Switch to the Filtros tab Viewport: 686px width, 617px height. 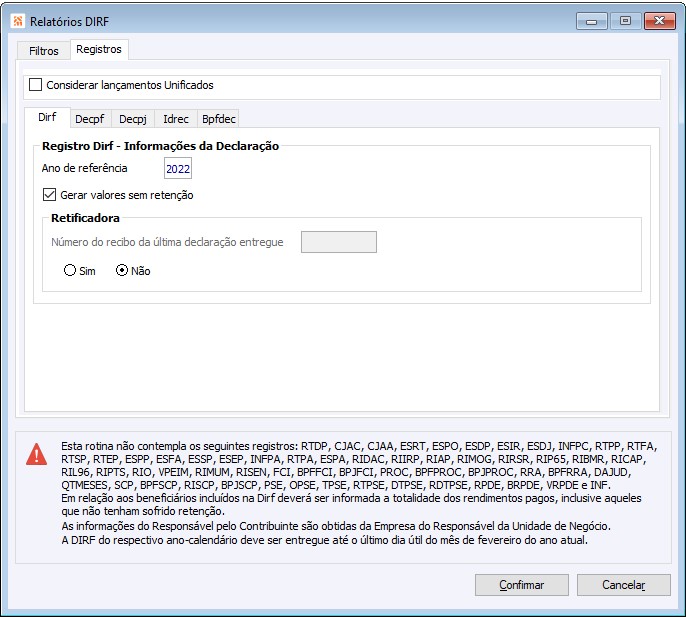44,51
